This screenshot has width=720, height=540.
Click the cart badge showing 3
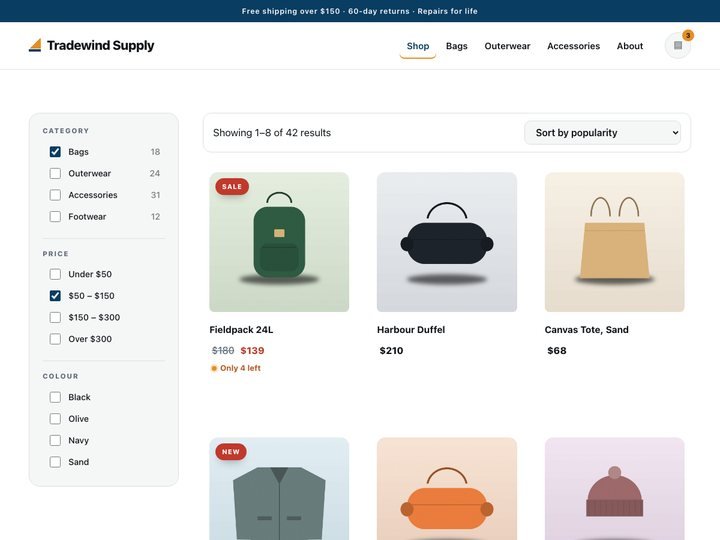point(687,35)
